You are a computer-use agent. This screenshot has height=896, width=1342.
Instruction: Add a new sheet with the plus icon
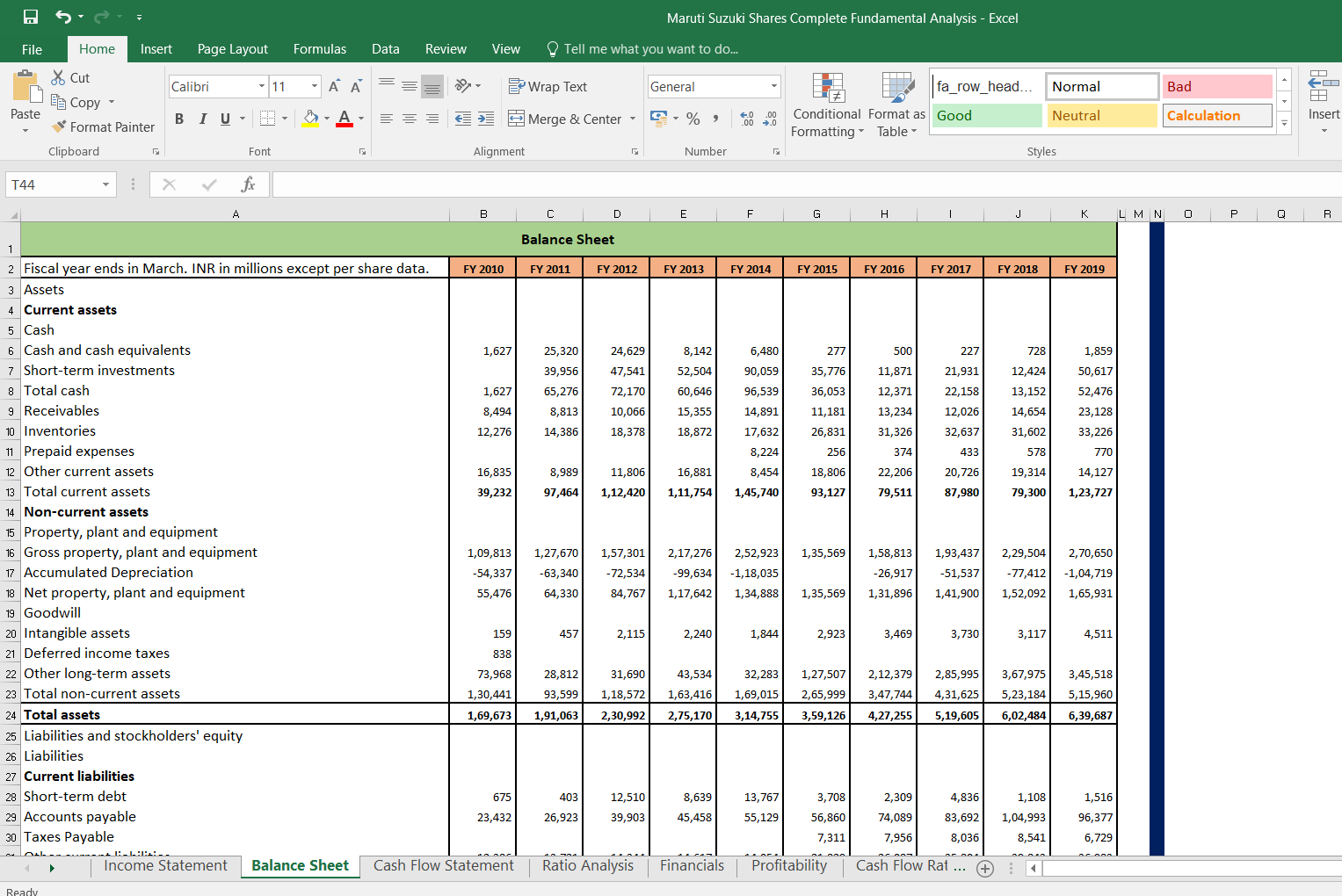[x=985, y=868]
